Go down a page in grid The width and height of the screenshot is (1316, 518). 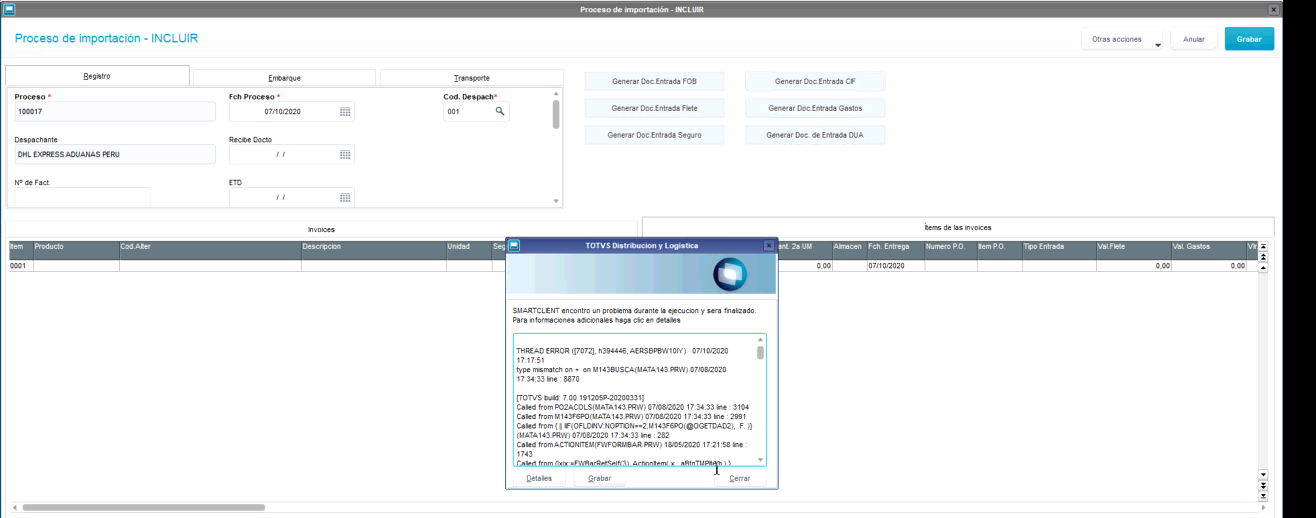click(x=1263, y=485)
